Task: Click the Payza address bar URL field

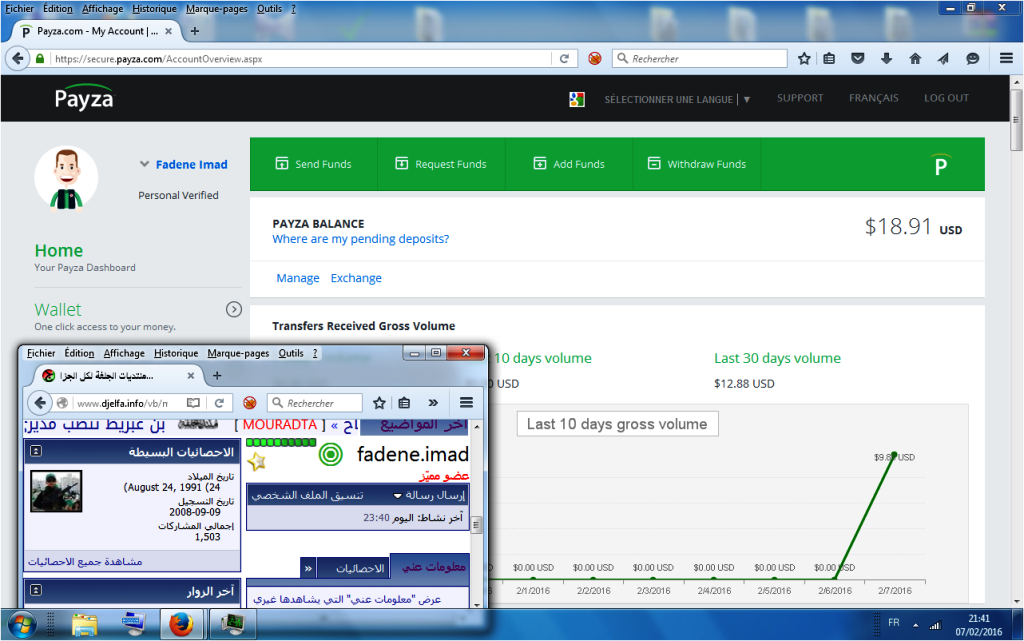Action: pos(300,59)
